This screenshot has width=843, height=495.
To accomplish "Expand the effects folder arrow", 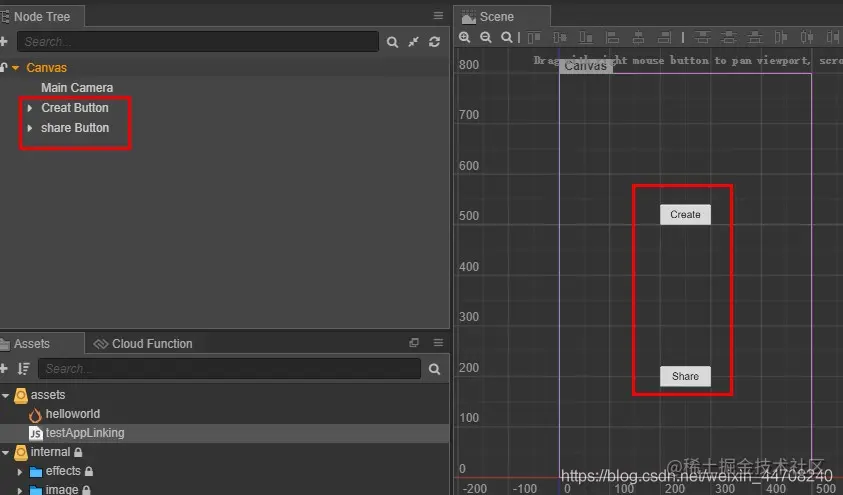I will pyautogui.click(x=20, y=472).
